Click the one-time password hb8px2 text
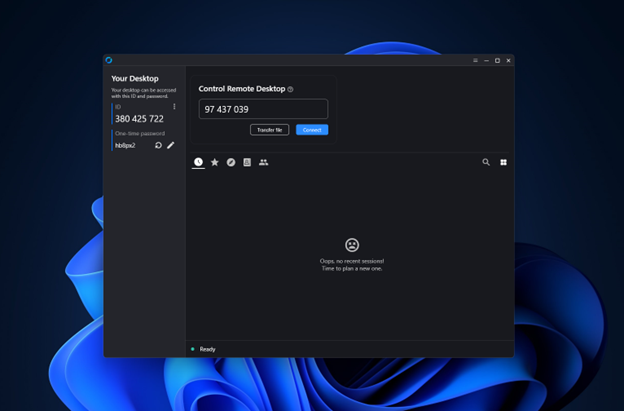Viewport: 624px width, 411px height. coord(124,145)
